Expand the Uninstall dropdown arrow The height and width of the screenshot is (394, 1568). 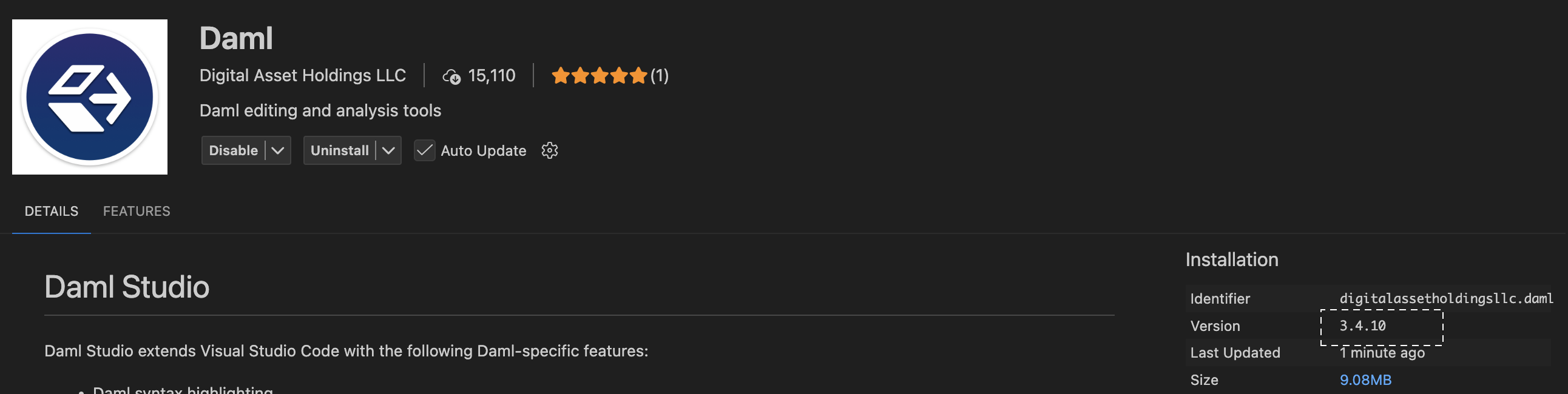(388, 150)
